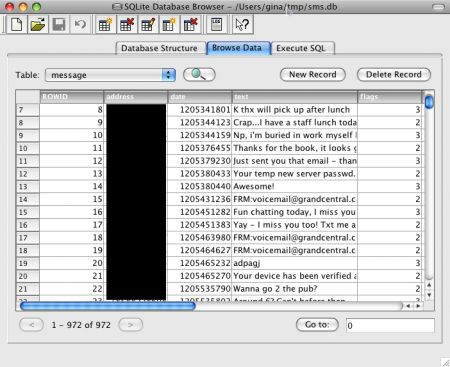
Task: Select the cell 'Wanna go 2 the pub?'
Action: (295, 289)
